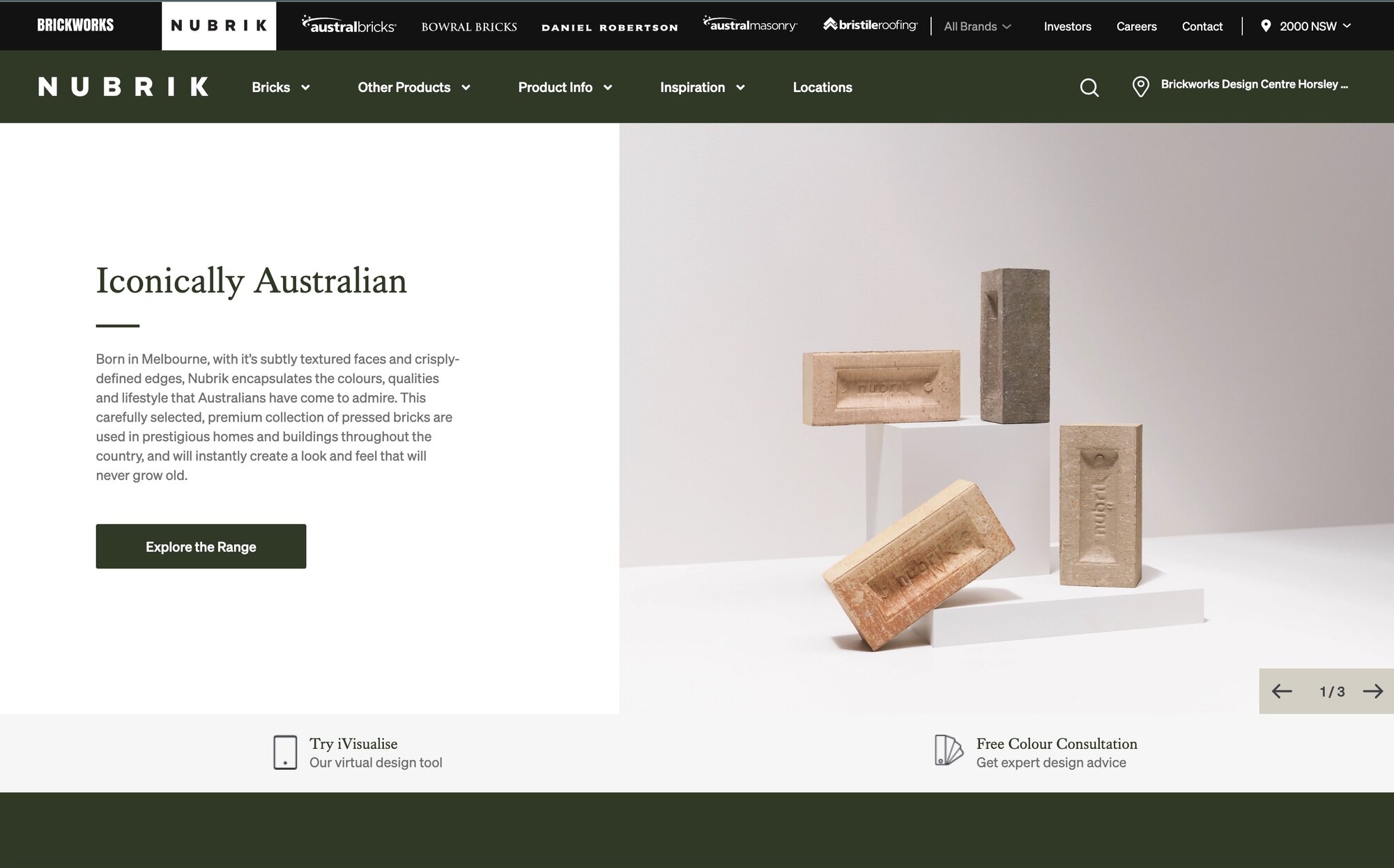Click the colour swatch fan icon
This screenshot has width=1394, height=868.
948,750
